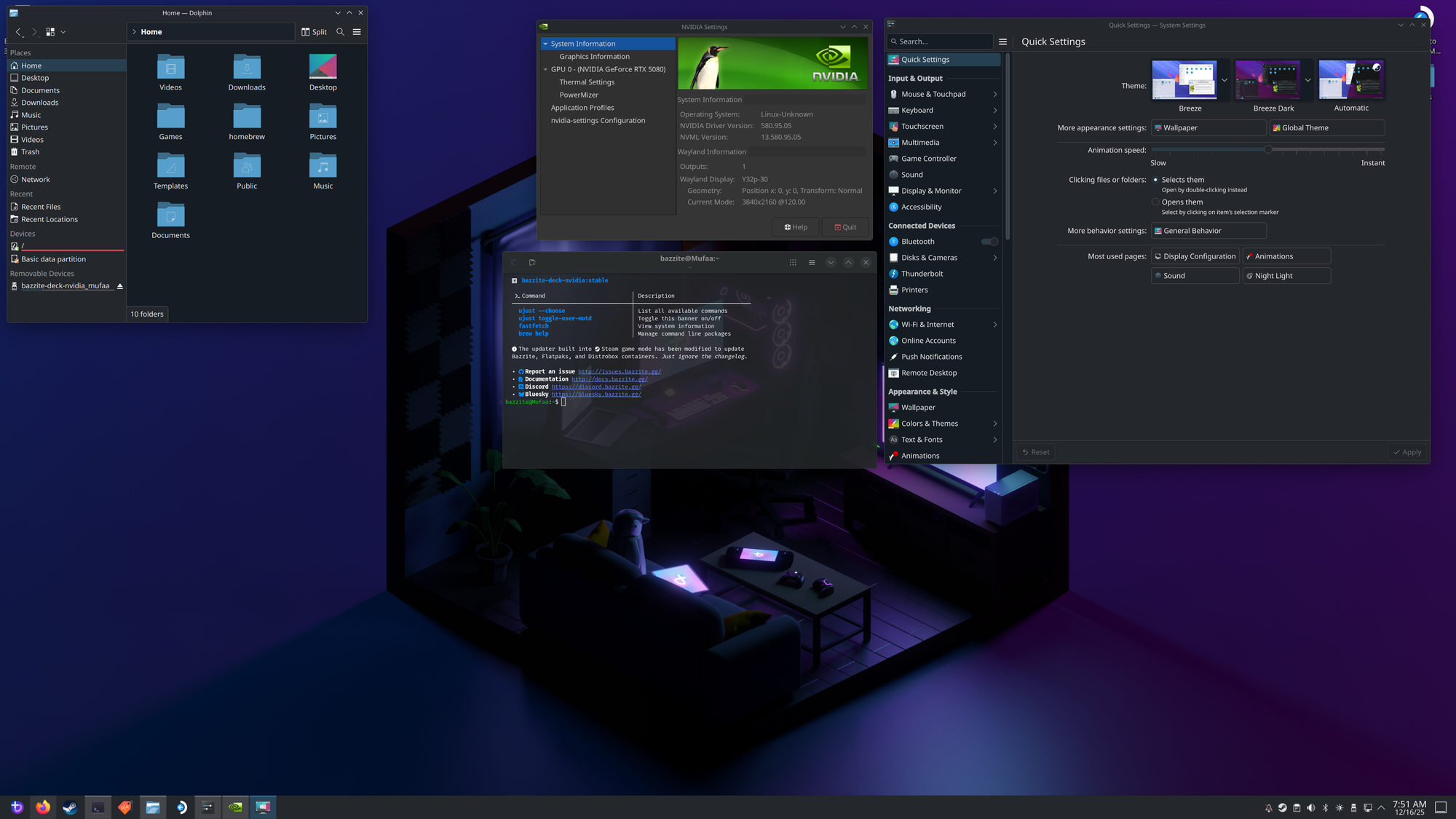Launch Firefox from the taskbar
1456x819 pixels.
tap(43, 807)
